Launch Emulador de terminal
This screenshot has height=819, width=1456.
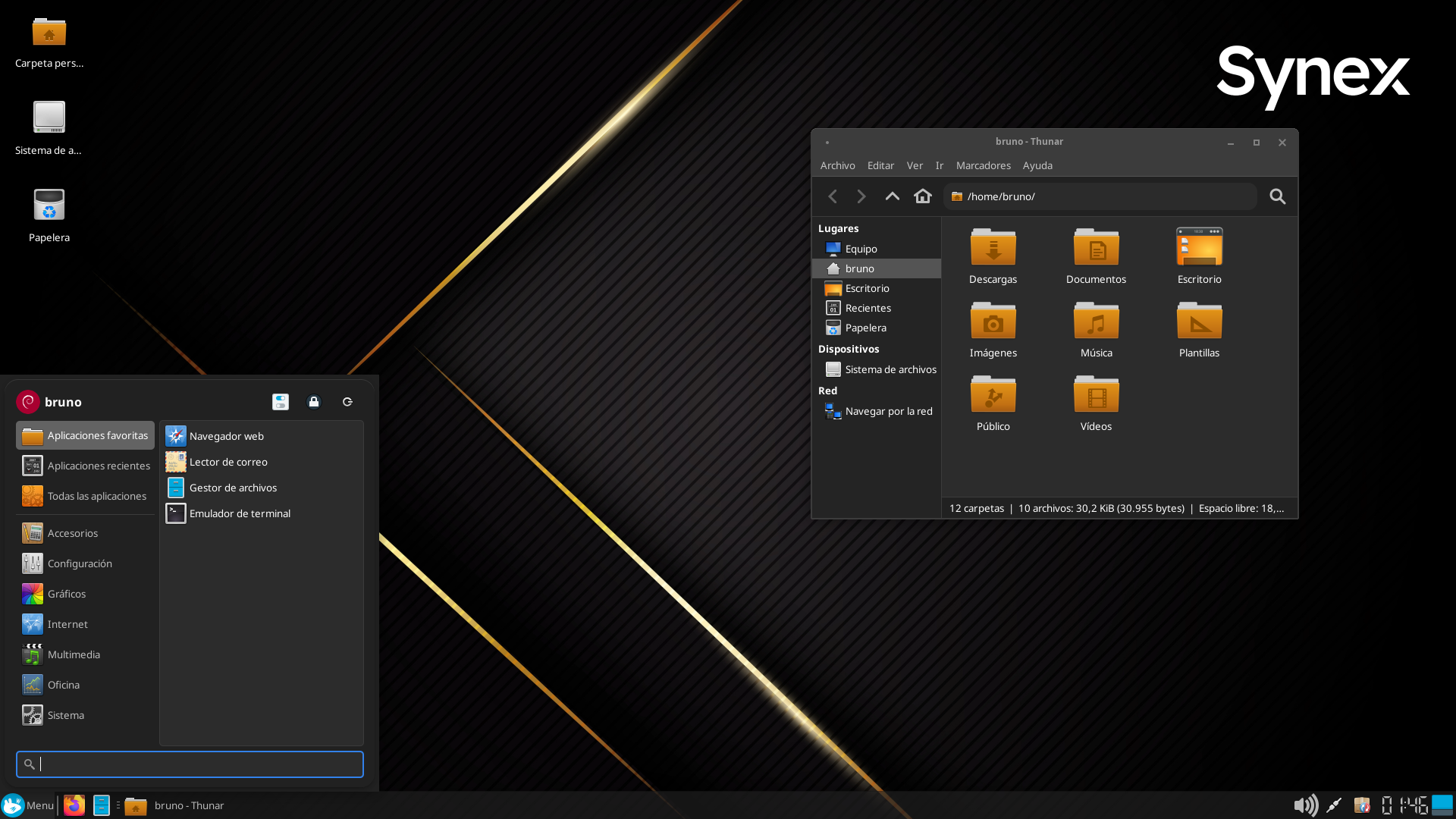pyautogui.click(x=240, y=513)
